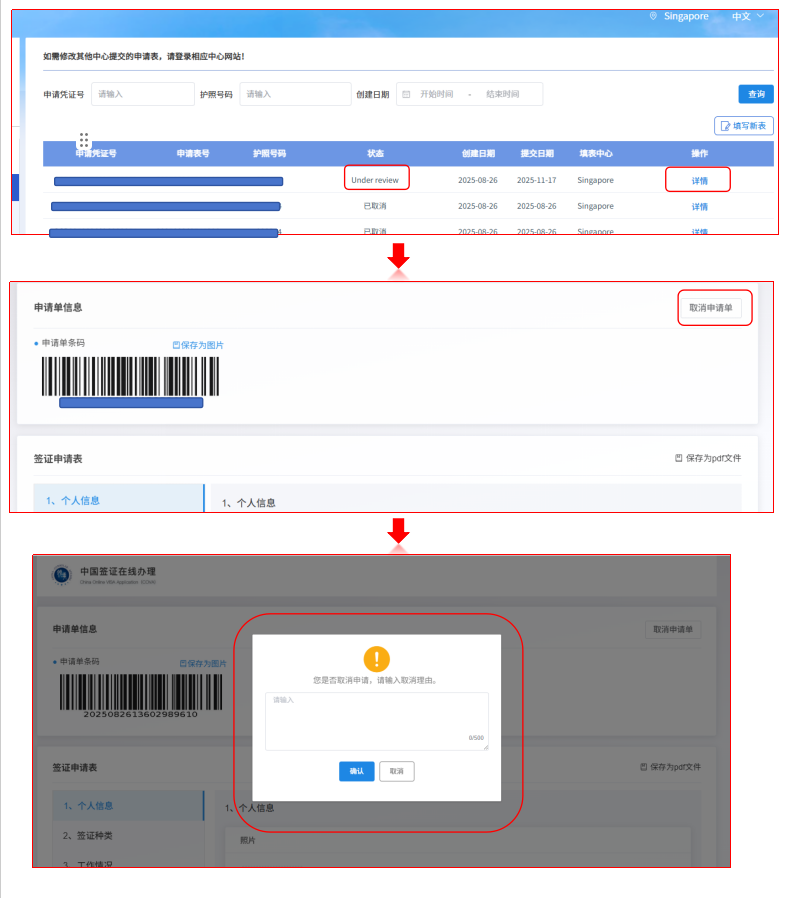The height and width of the screenshot is (898, 787).
Task: Click the cancellation reason text area
Action: pyautogui.click(x=376, y=720)
